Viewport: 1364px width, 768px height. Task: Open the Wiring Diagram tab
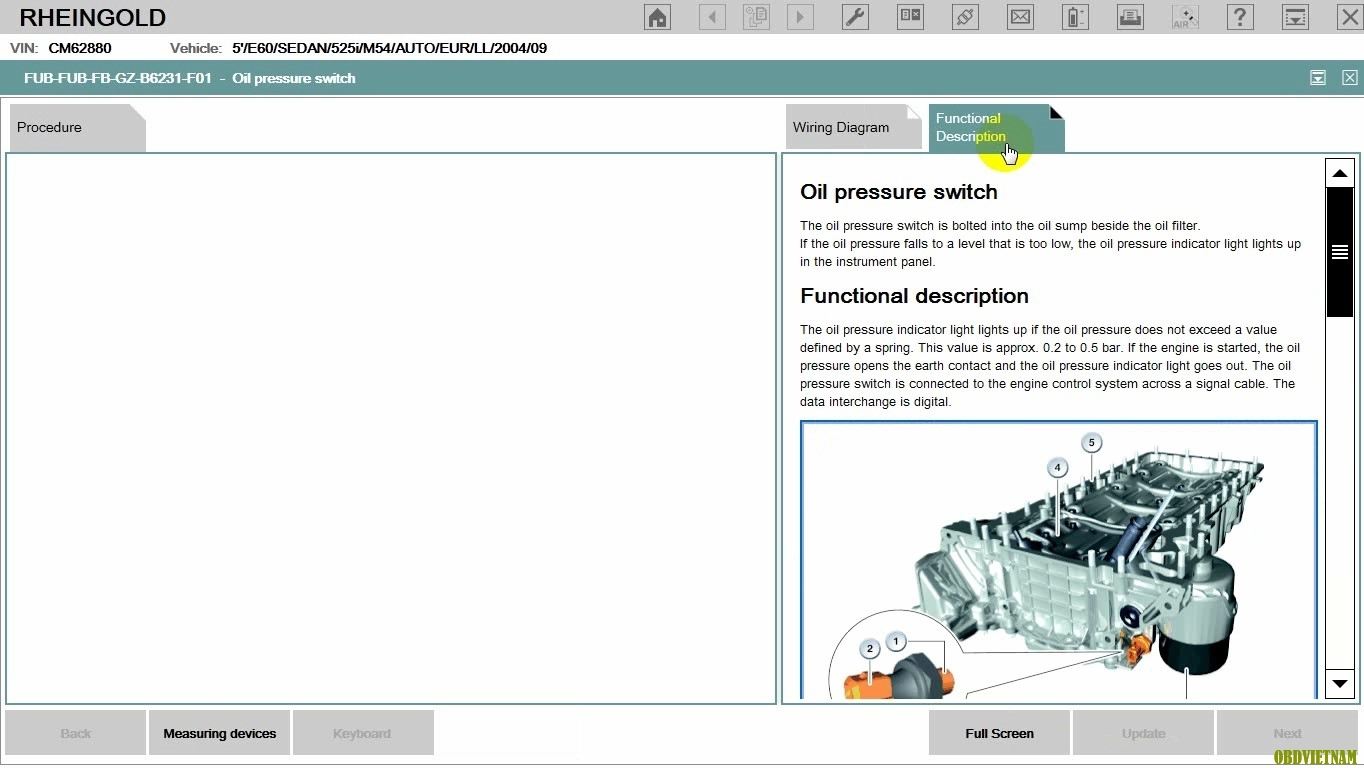tap(853, 128)
